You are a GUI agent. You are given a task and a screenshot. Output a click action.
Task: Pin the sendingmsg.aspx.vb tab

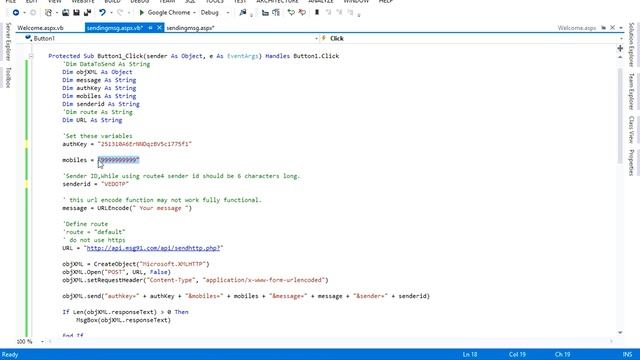point(150,28)
